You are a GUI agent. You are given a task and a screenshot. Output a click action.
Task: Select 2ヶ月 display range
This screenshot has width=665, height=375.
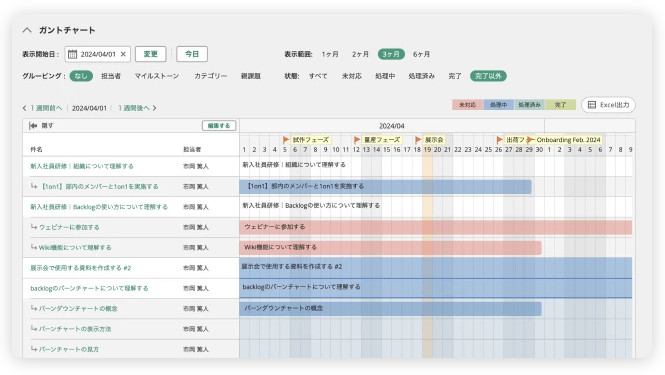click(360, 54)
